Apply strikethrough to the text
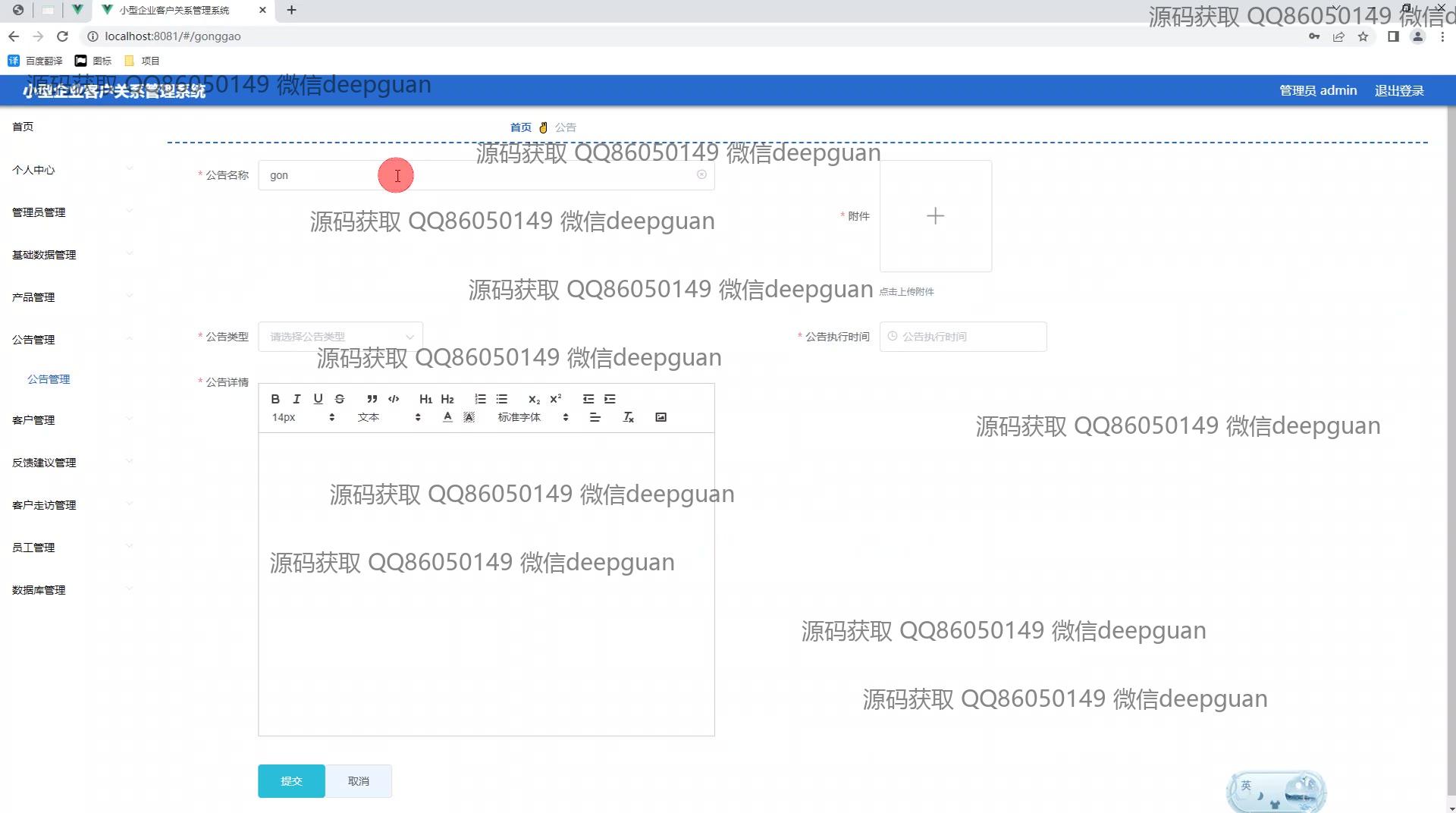Image resolution: width=1456 pixels, height=813 pixels. 340,399
